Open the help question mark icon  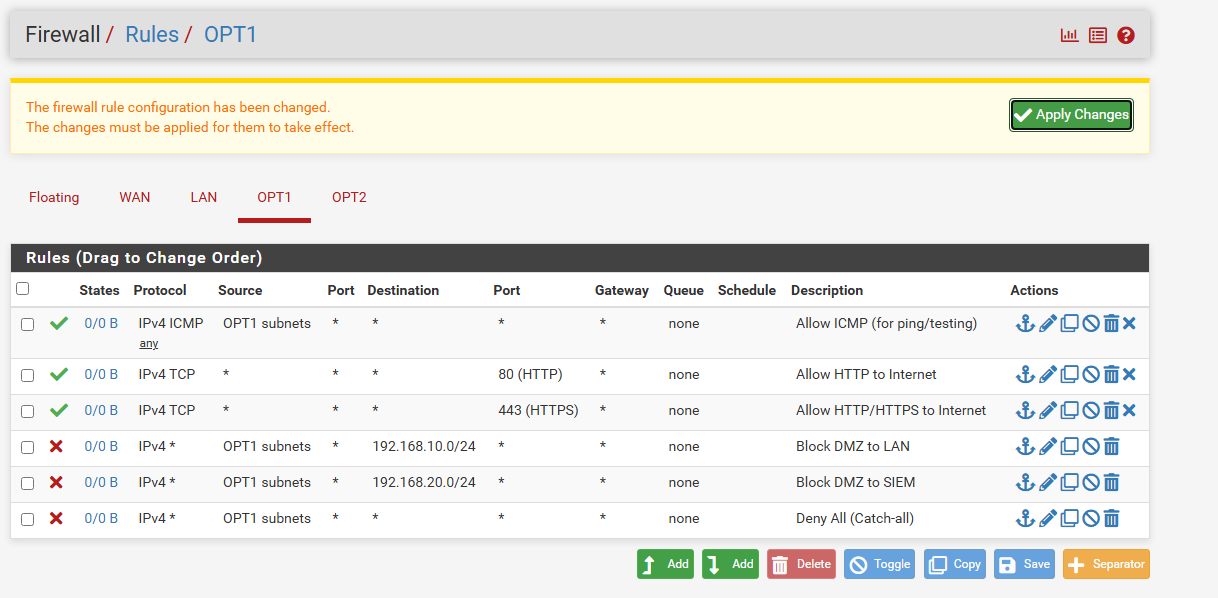point(1126,35)
